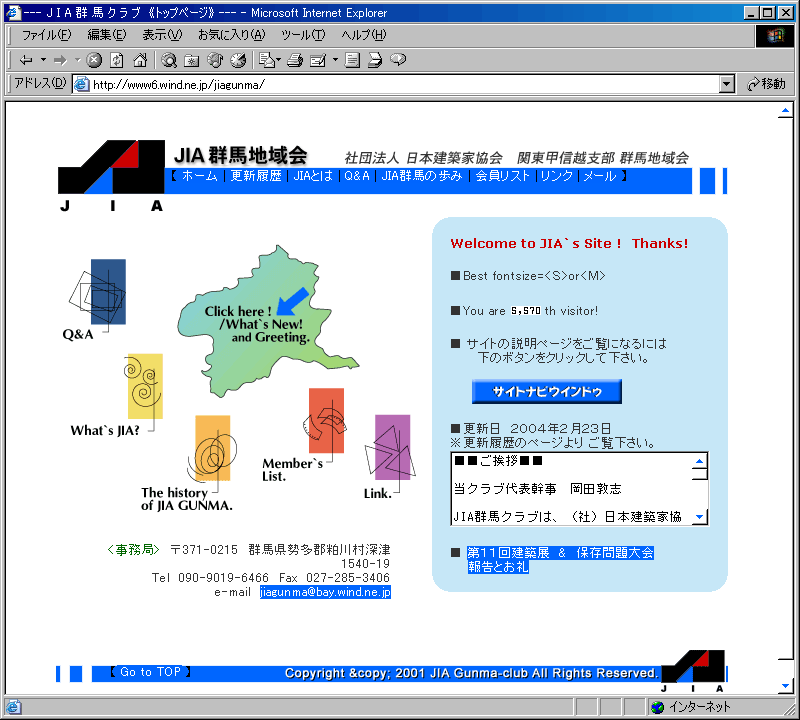Click the up arrow of the greeting text box
Screen dimensions: 800x720
(x=699, y=461)
